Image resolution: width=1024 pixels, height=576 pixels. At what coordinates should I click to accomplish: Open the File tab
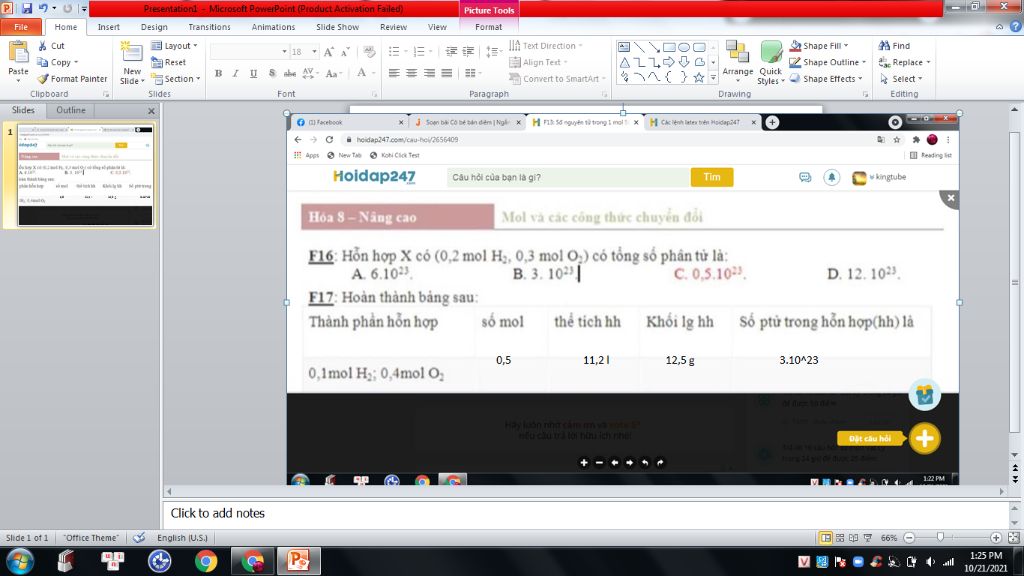(x=21, y=27)
